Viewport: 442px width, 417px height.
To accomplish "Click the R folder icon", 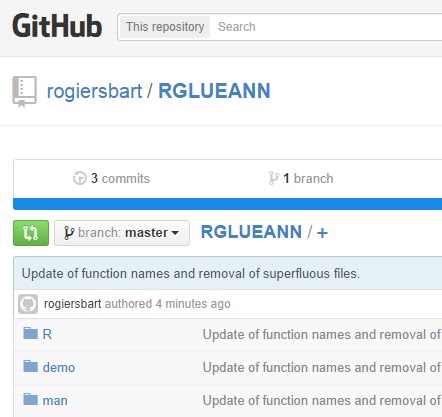I will click(x=31, y=333).
